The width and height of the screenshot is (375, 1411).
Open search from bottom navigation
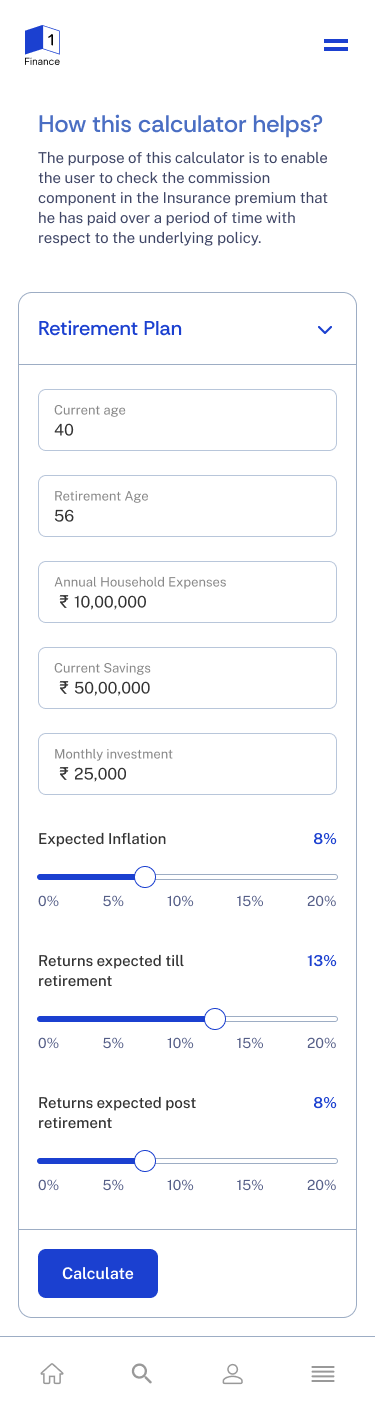coord(142,1374)
